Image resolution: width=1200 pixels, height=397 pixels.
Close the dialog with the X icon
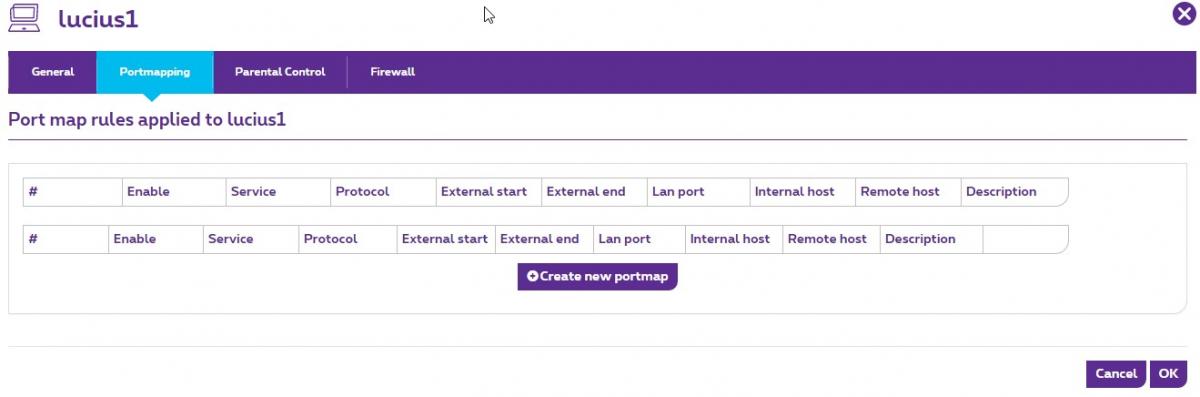[x=1183, y=15]
